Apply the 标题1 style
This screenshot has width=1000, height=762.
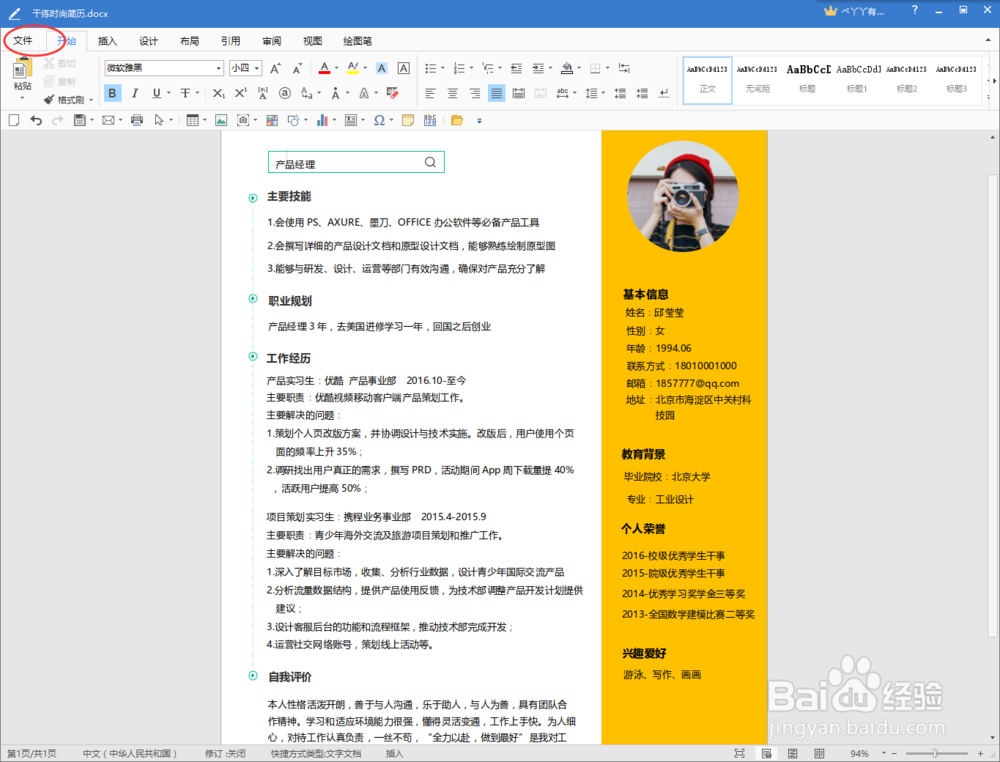coord(857,80)
